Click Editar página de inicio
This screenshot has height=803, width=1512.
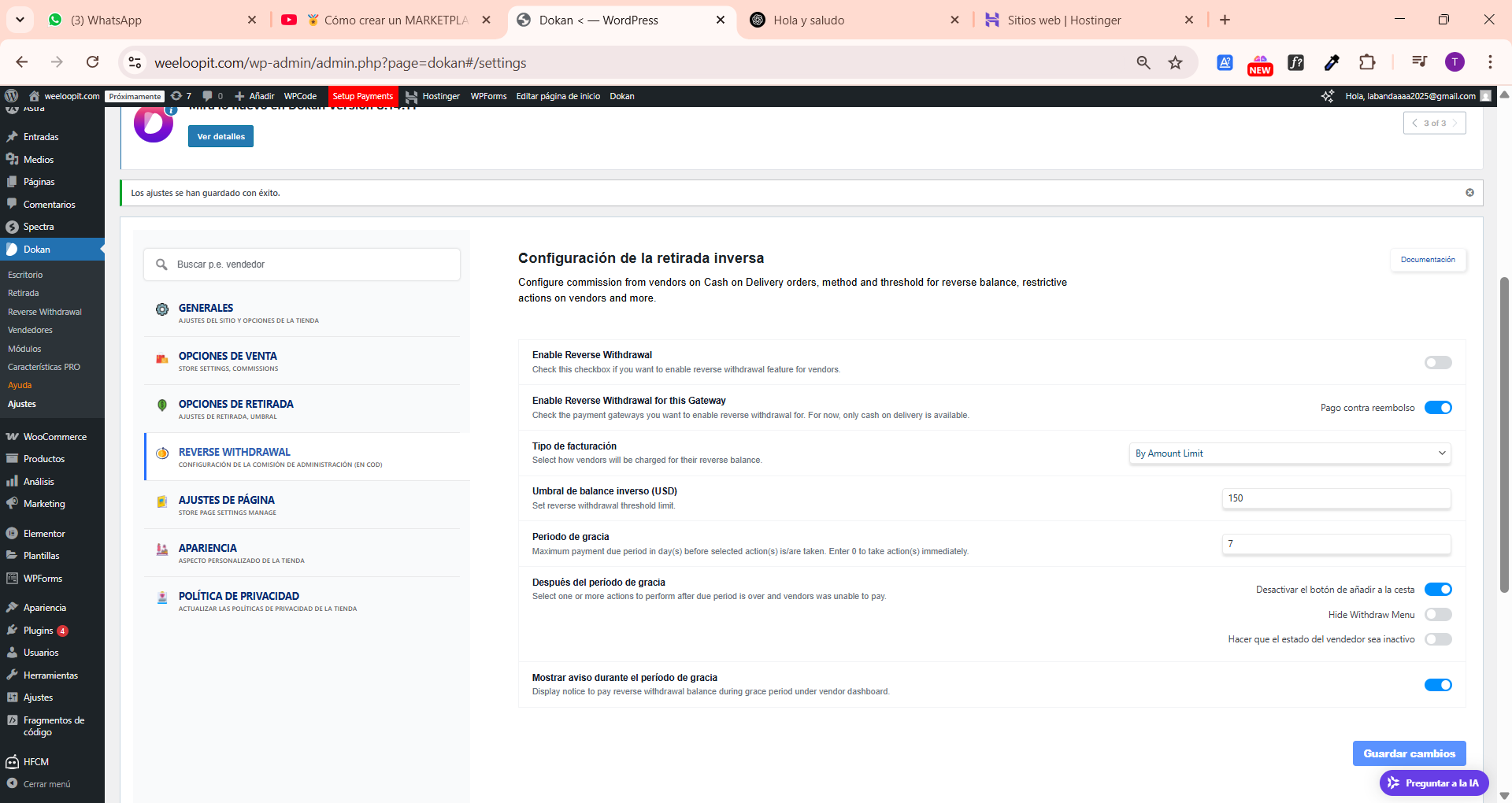(558, 96)
